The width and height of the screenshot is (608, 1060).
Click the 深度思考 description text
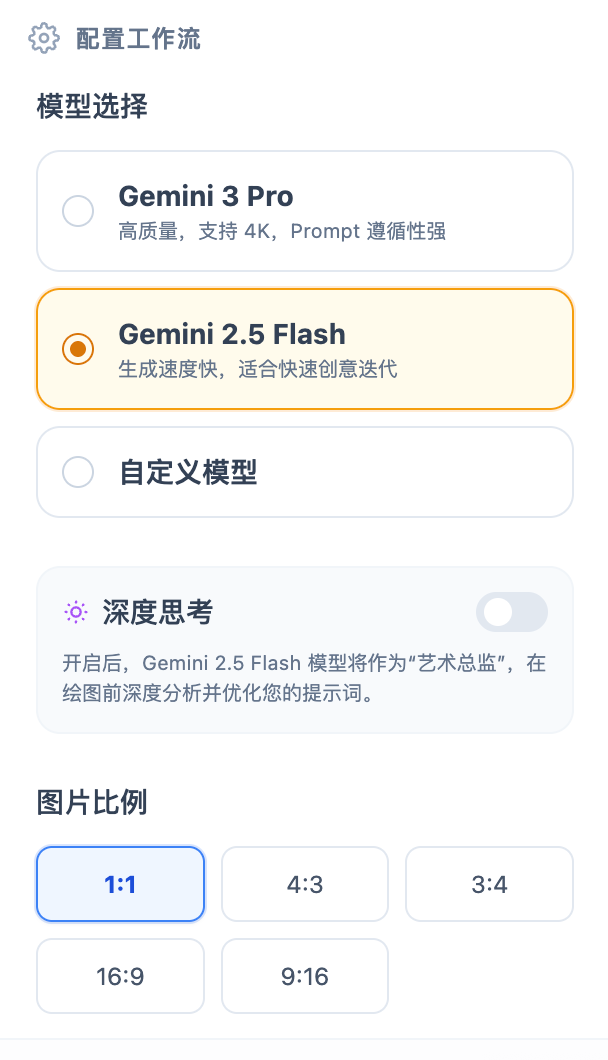tap(300, 675)
